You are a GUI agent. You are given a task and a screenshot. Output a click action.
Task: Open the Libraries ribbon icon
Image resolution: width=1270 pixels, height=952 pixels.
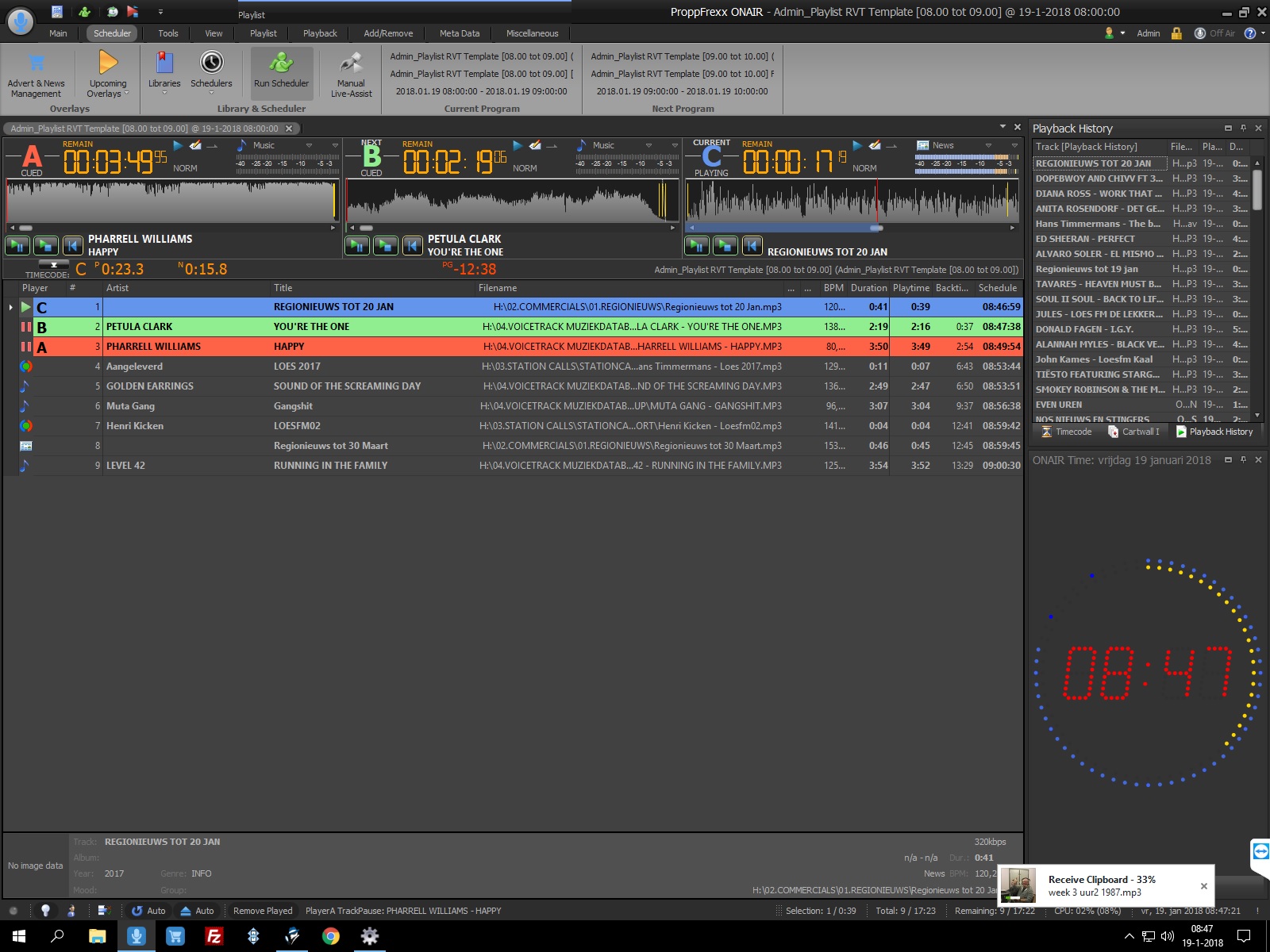coord(164,71)
